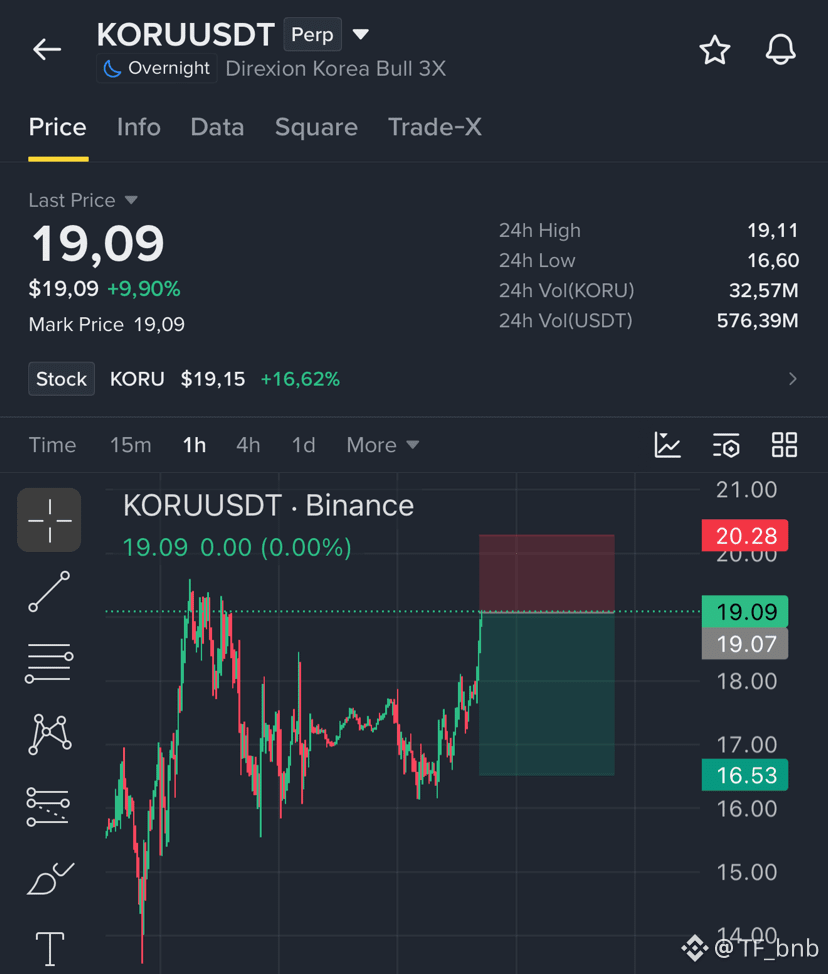Tap the Overnight session badge
The width and height of the screenshot is (828, 974).
click(157, 68)
